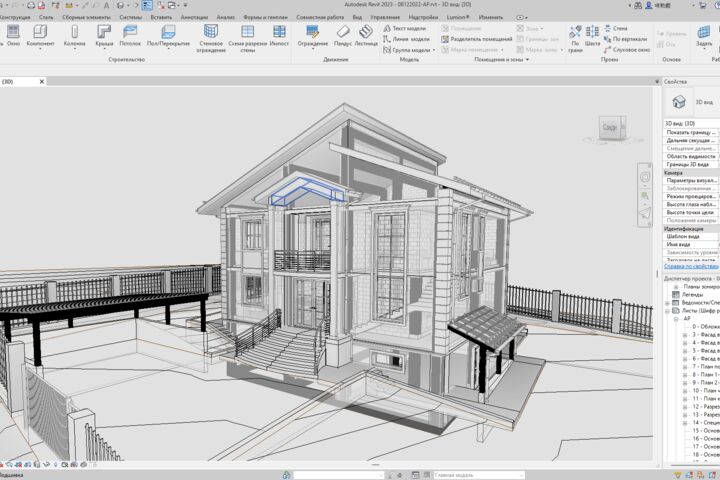720x480 pixels.
Task: Click the zoom icon in navigation bar
Action: pos(645,196)
